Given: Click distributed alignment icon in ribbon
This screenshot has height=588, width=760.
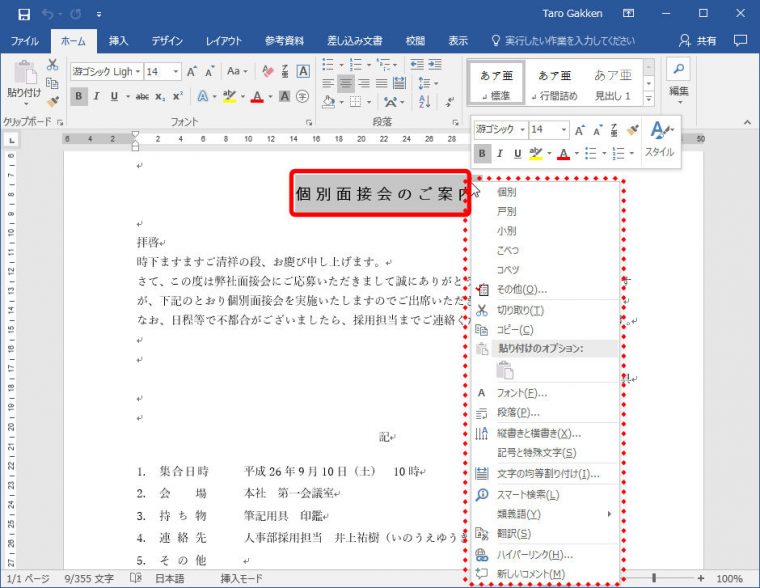Looking at the screenshot, I should (x=399, y=83).
